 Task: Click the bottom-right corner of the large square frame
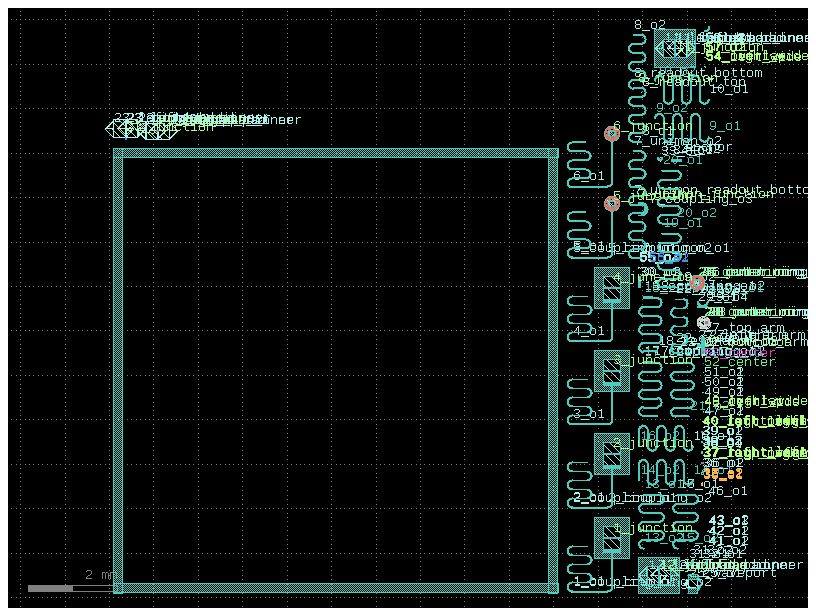coord(552,586)
